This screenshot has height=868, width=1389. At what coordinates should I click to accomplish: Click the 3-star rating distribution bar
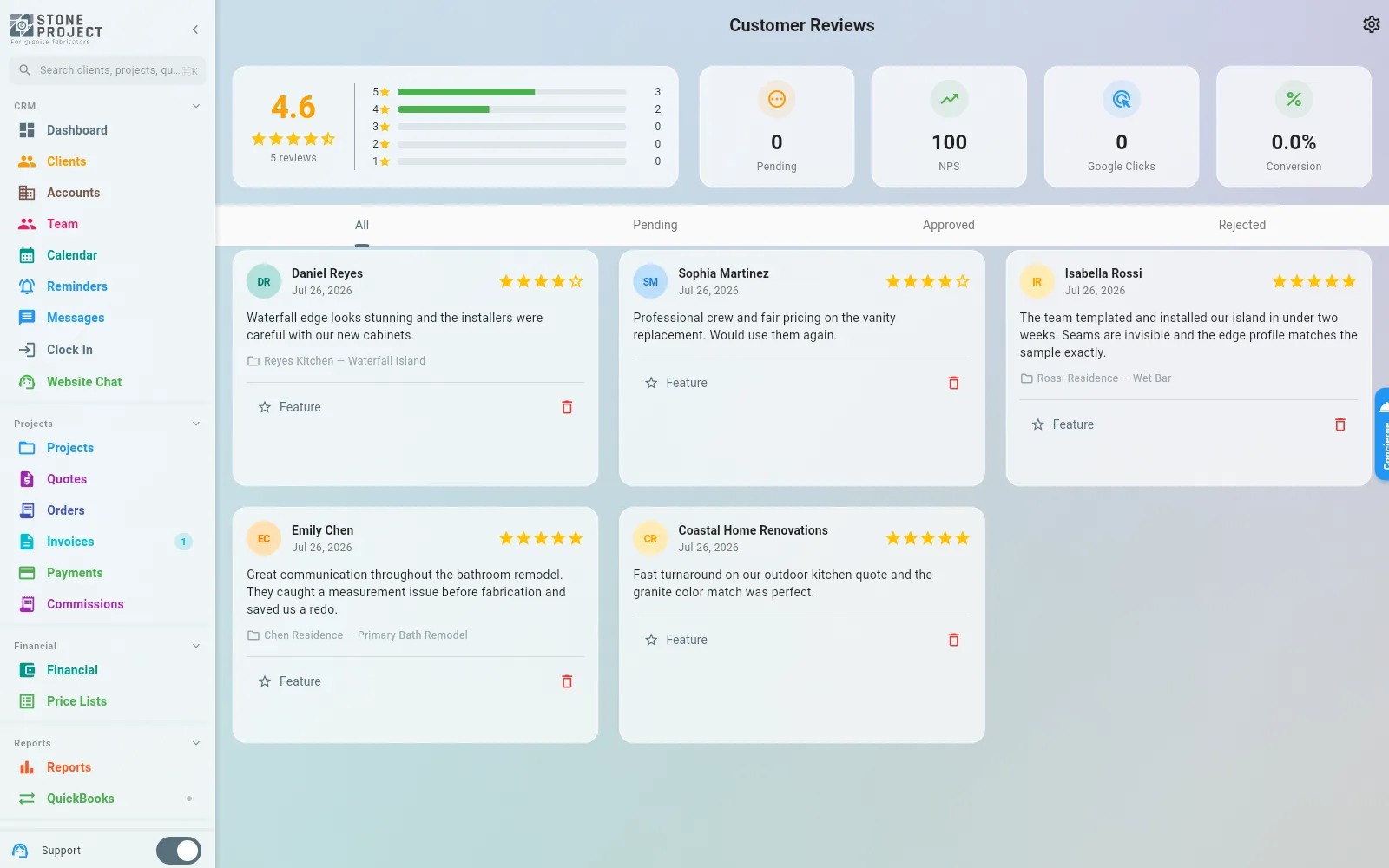click(511, 127)
